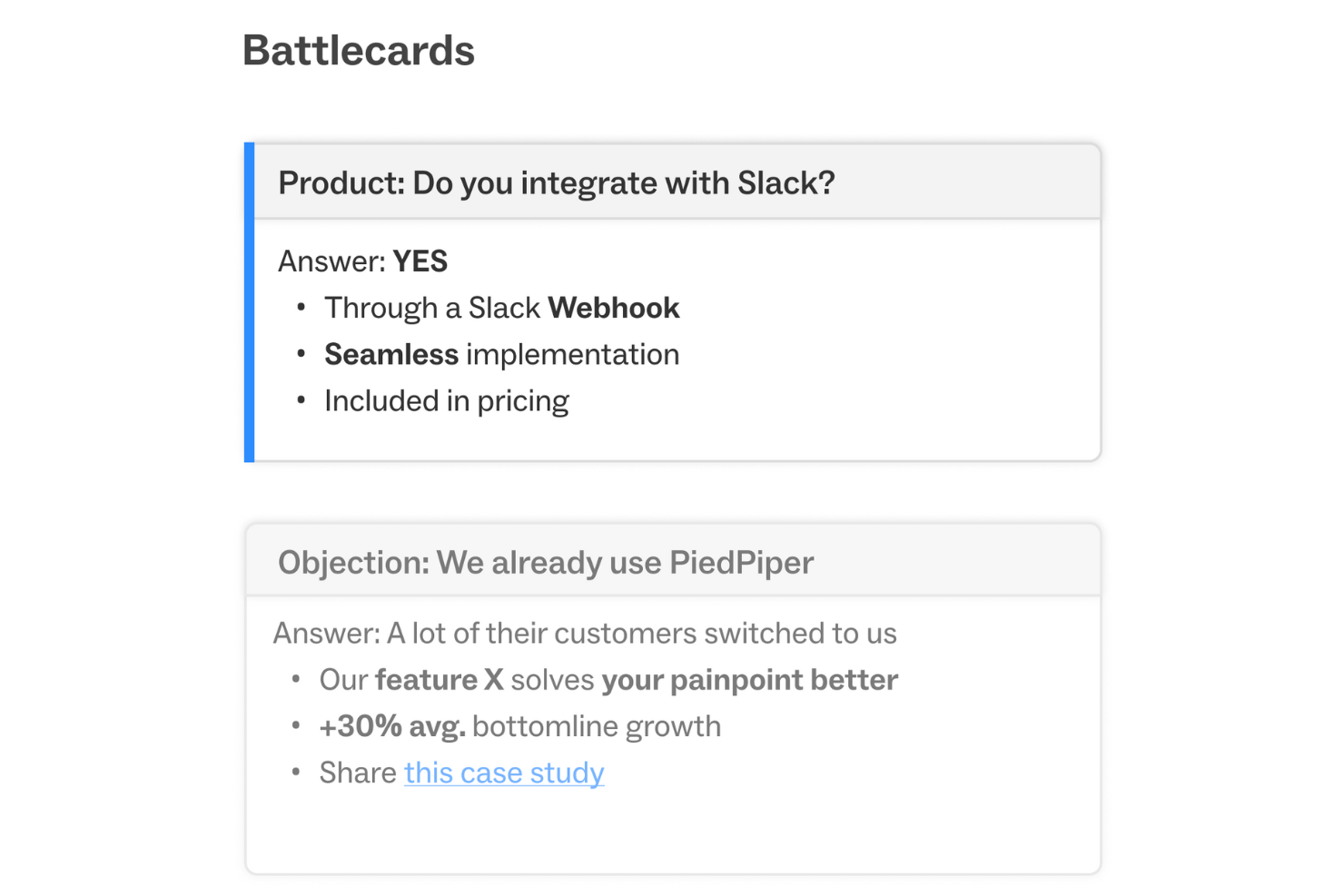
Task: Select the Slack integration card header
Action: pyautogui.click(x=556, y=183)
